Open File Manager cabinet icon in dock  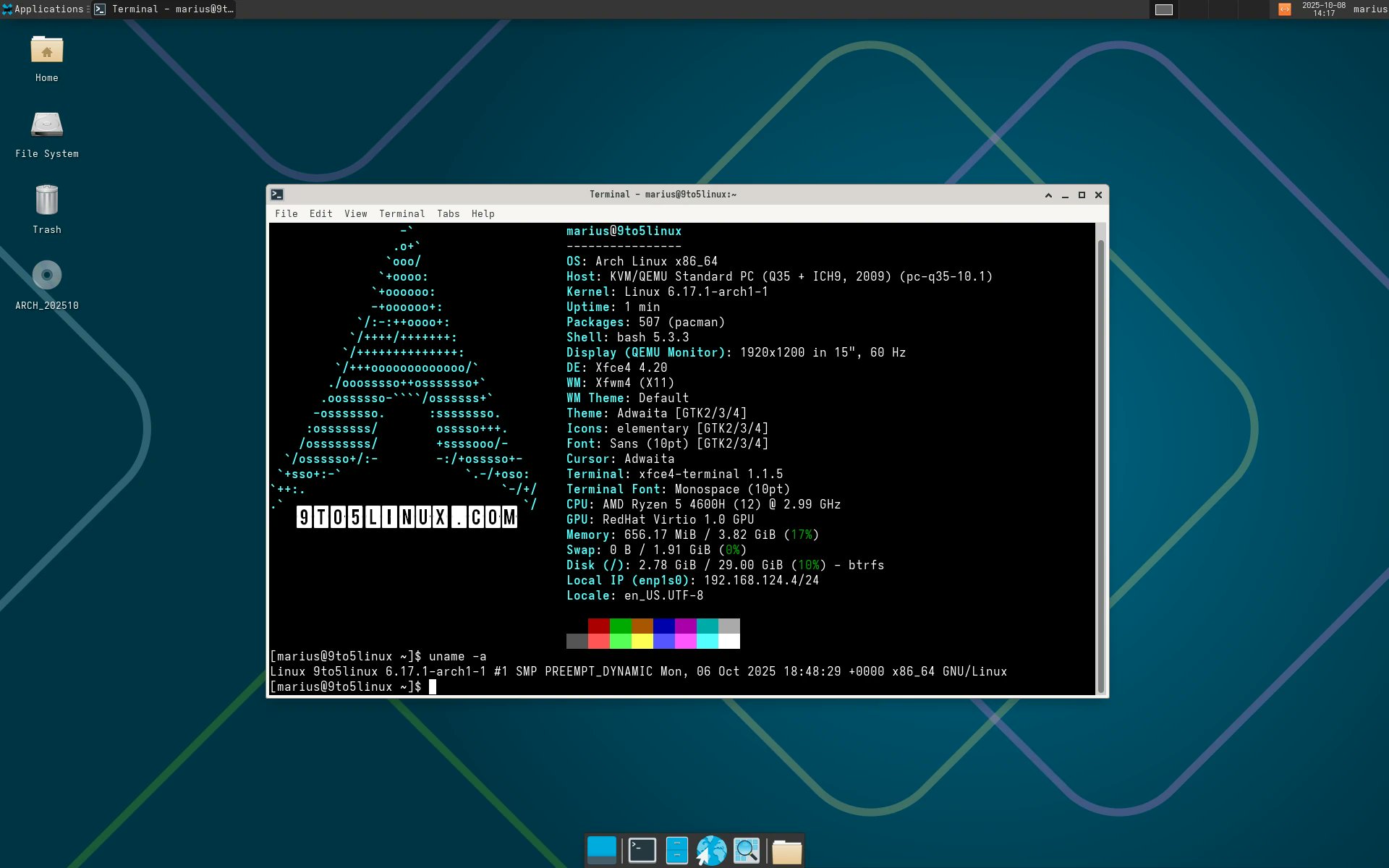pyautogui.click(x=676, y=851)
